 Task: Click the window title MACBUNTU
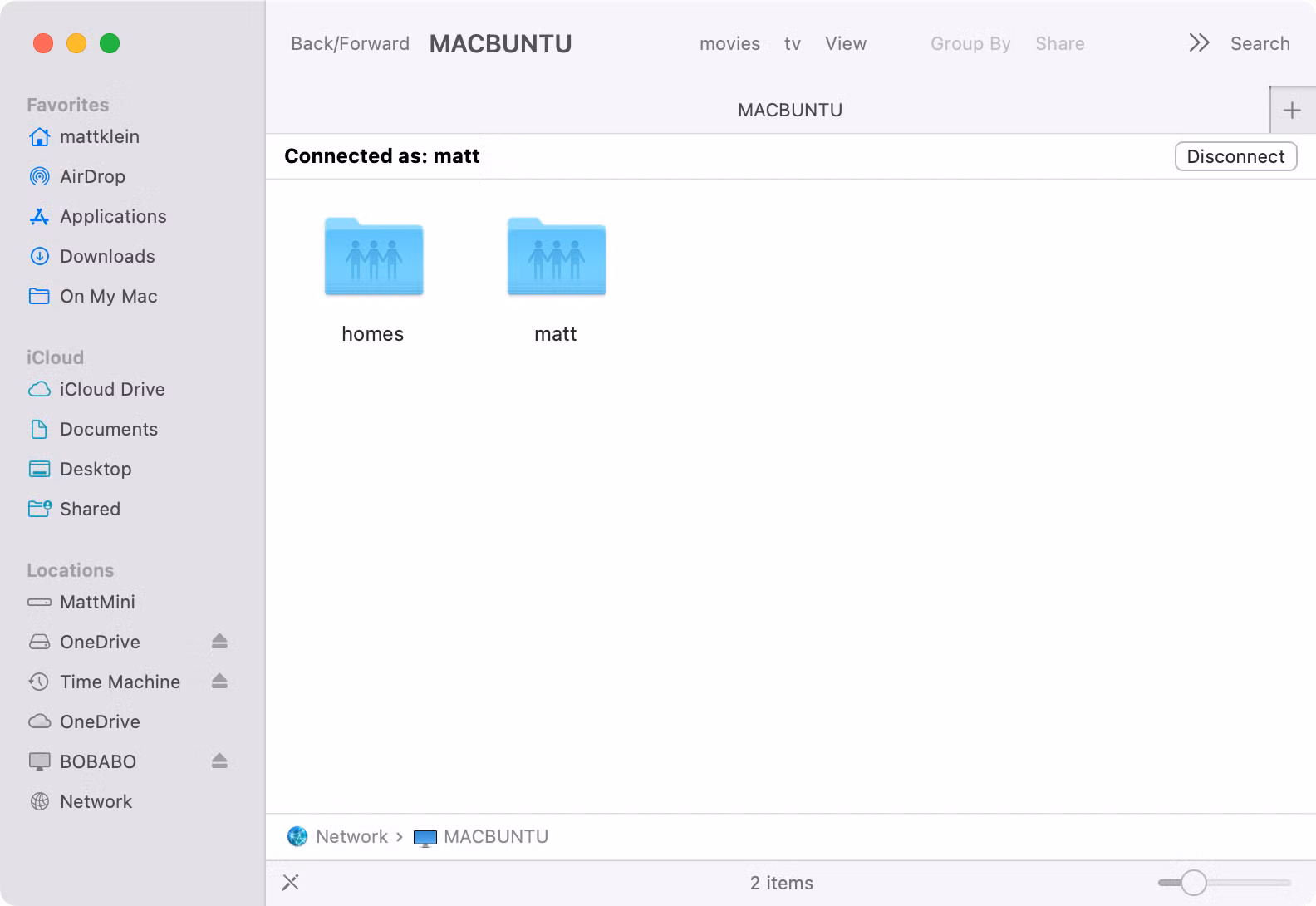500,43
